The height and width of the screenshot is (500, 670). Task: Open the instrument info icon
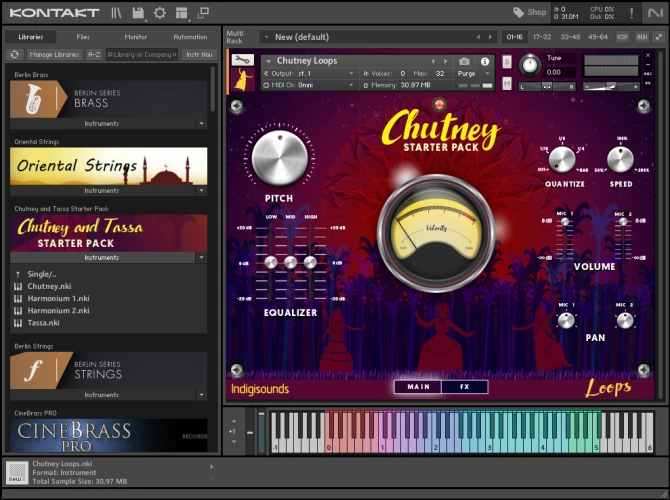[485, 61]
